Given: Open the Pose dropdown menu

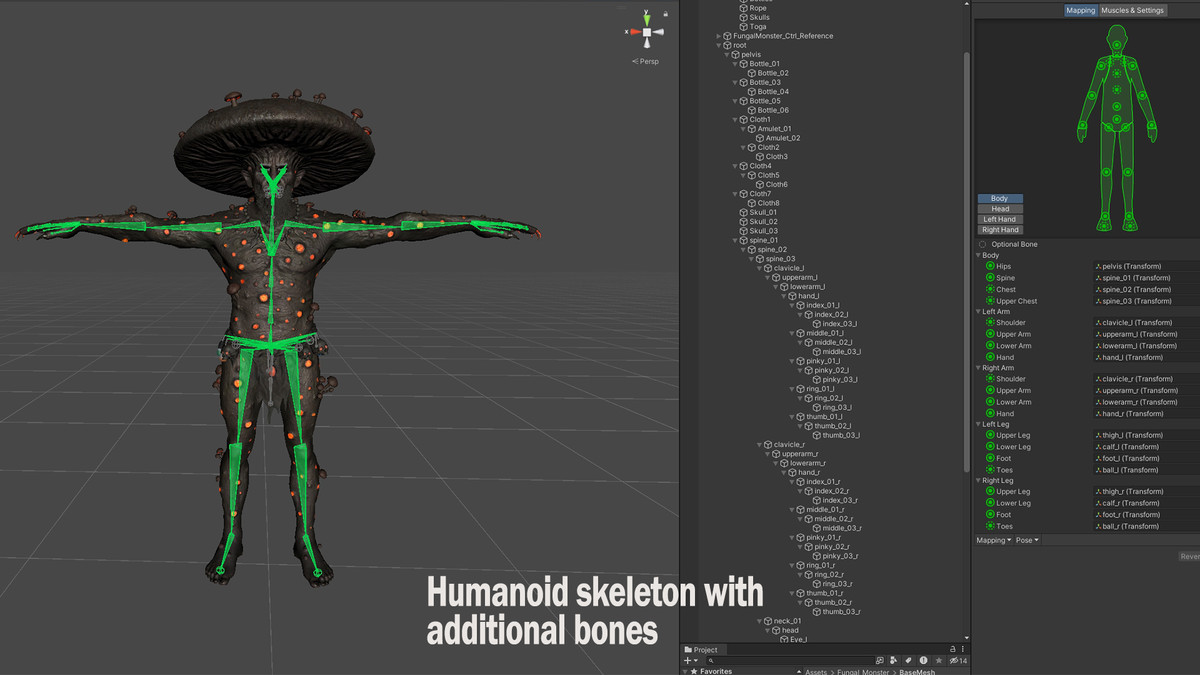Looking at the screenshot, I should coord(1028,540).
